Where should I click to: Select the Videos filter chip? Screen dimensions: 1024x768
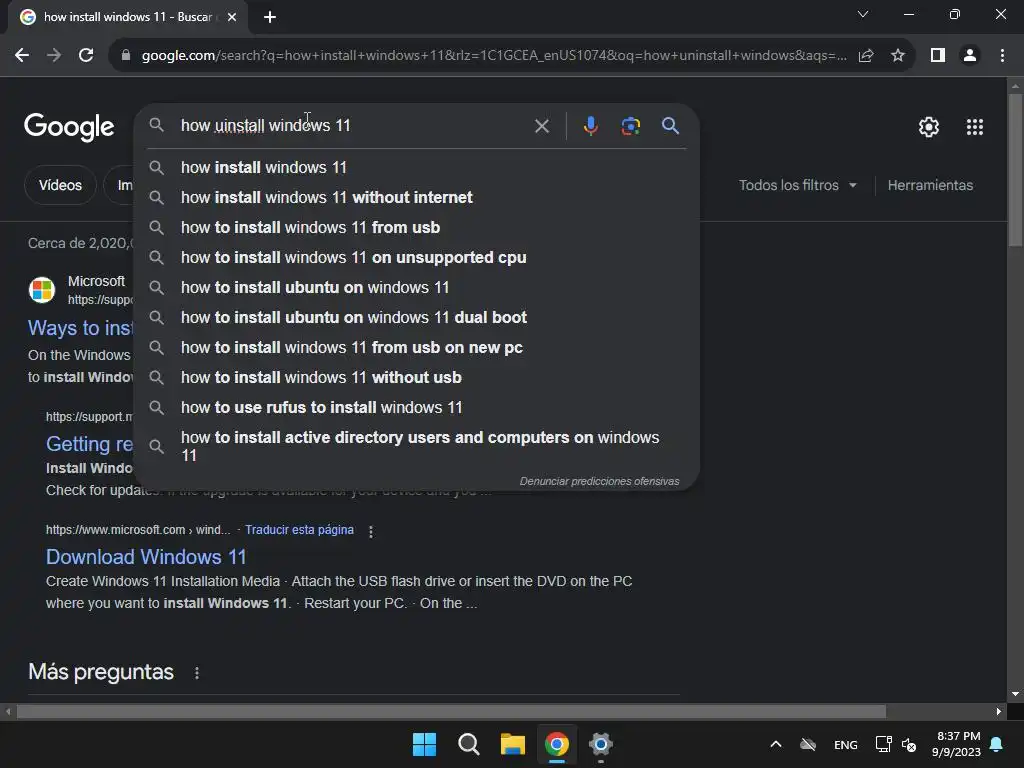coord(60,185)
